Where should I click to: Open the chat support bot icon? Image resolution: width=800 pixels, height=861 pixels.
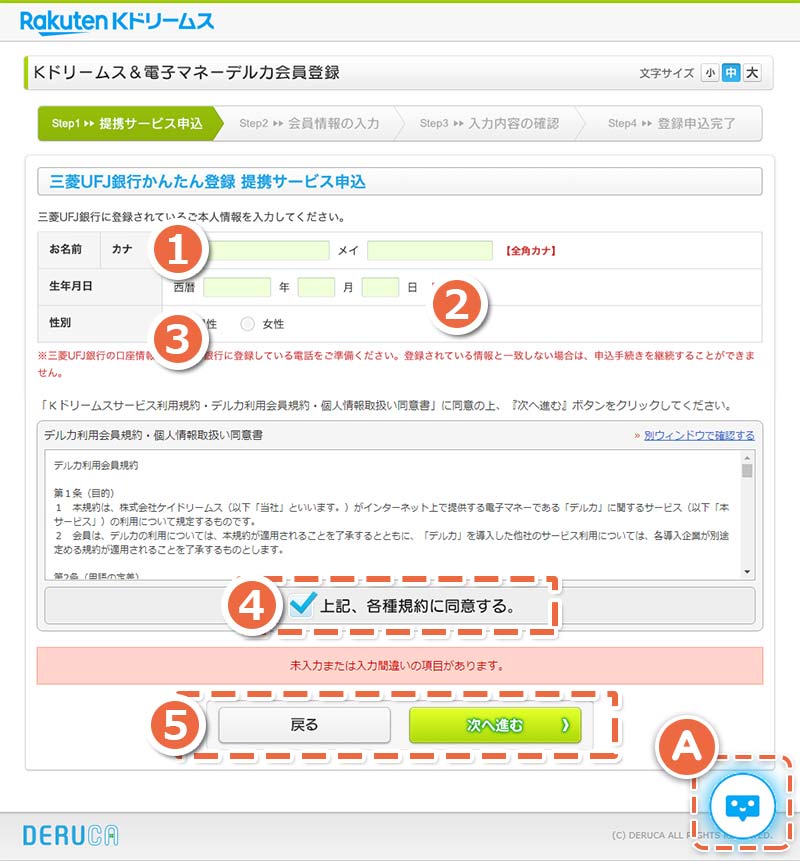click(742, 806)
